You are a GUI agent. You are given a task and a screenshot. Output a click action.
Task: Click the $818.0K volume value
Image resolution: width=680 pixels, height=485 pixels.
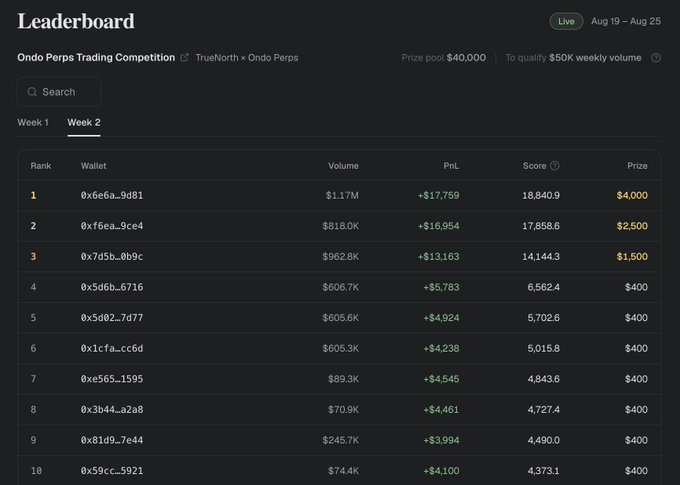tap(340, 226)
